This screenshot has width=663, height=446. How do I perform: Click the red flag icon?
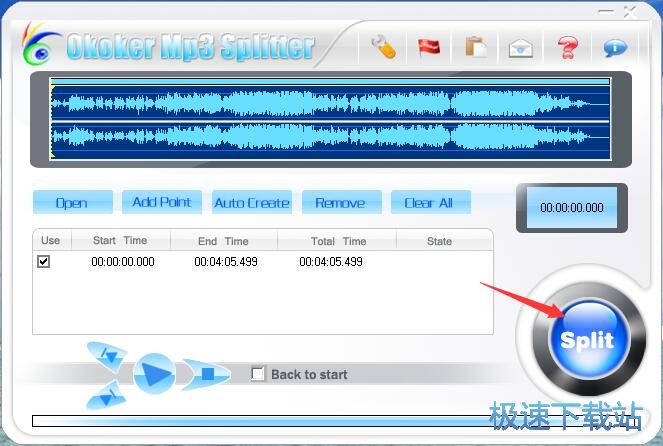(429, 47)
